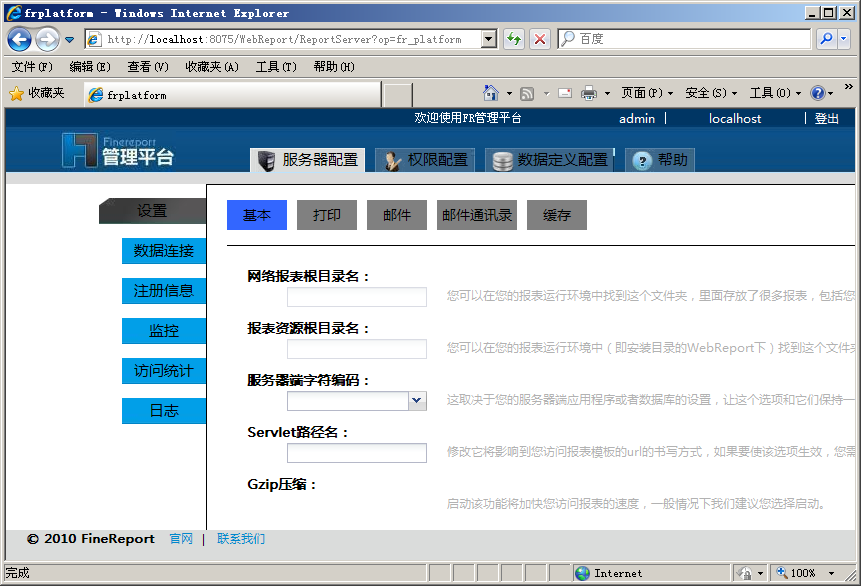
Task: Click the 百度 search box
Action: [684, 39]
